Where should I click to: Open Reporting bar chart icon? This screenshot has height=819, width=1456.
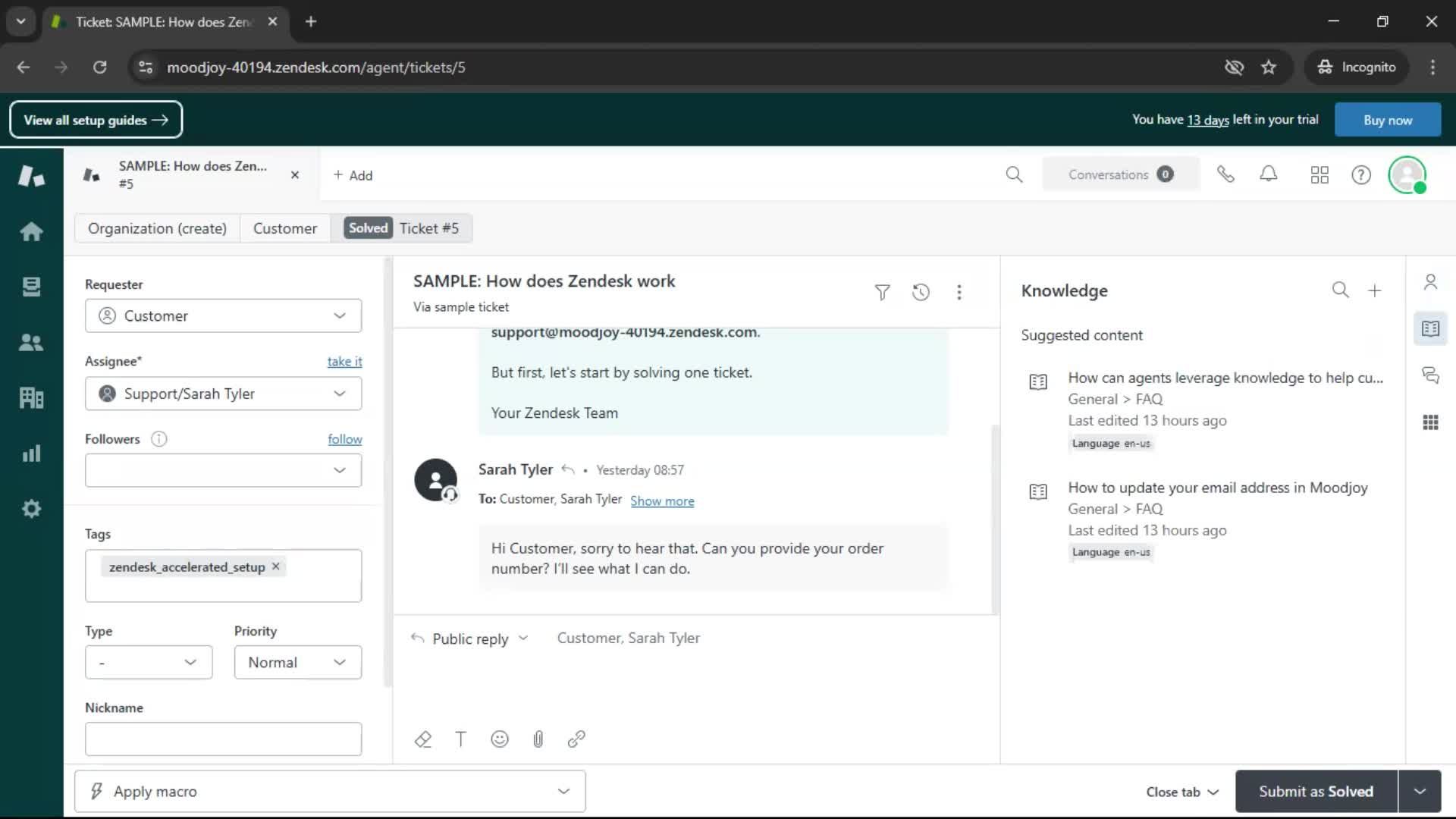click(x=31, y=453)
